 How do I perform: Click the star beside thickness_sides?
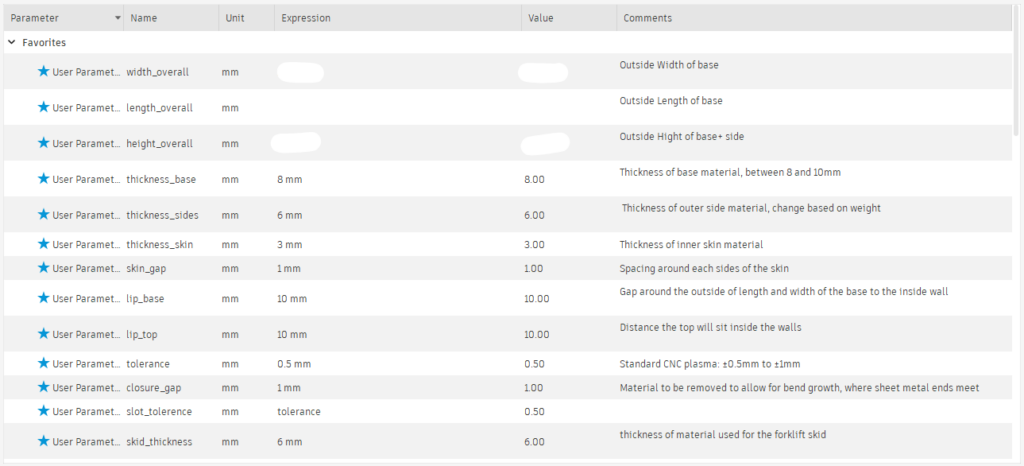click(x=43, y=215)
